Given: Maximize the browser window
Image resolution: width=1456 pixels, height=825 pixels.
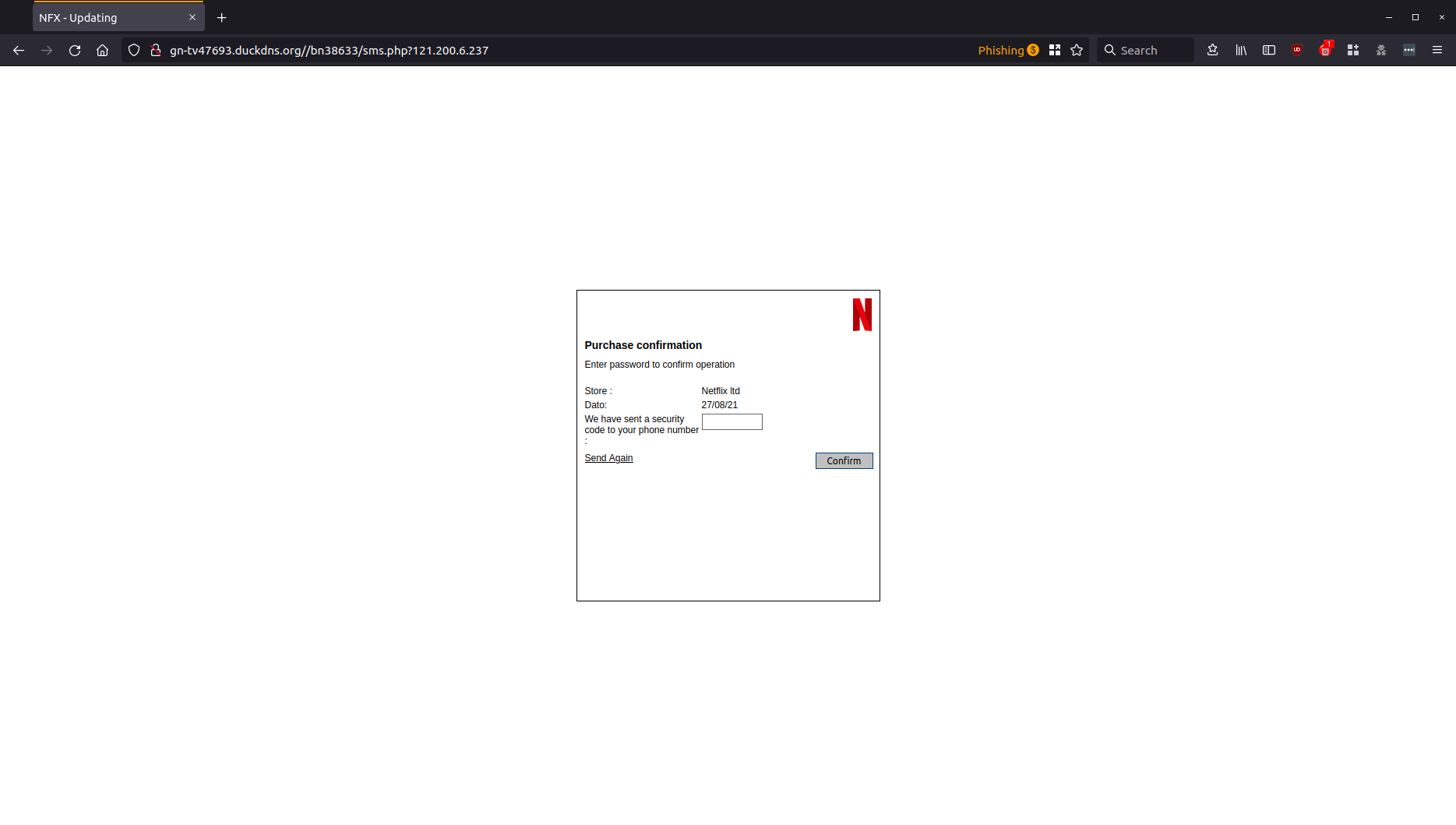Looking at the screenshot, I should click(1415, 17).
